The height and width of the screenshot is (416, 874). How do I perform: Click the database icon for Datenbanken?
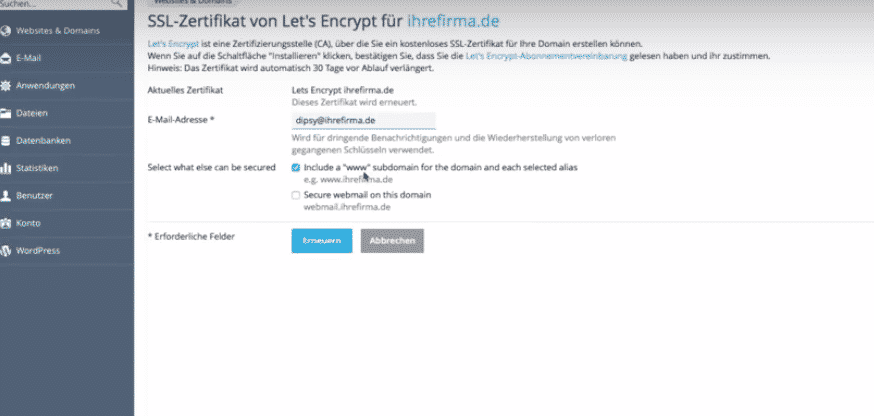[x=7, y=141]
